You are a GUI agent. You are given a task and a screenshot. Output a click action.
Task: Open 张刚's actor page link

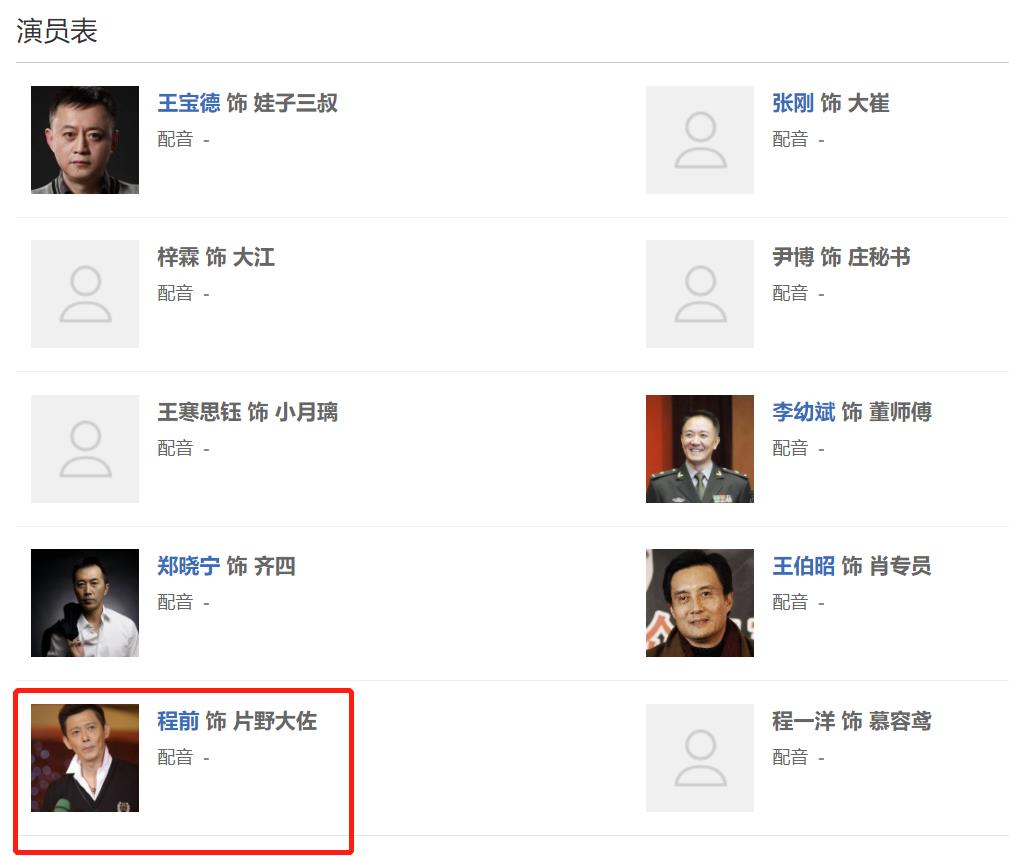click(x=792, y=103)
